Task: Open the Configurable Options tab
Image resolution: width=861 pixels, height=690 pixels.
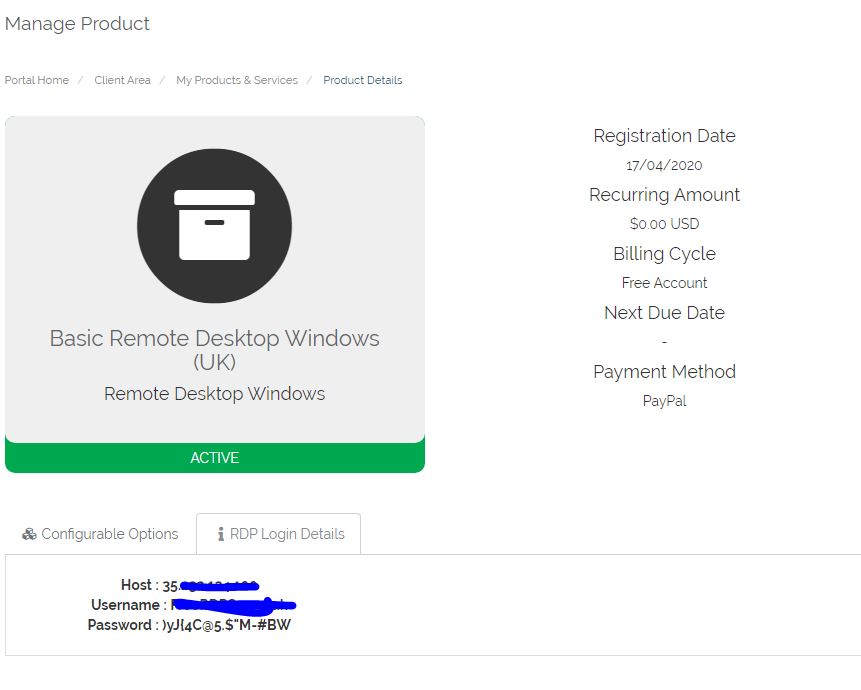Action: pyautogui.click(x=100, y=534)
